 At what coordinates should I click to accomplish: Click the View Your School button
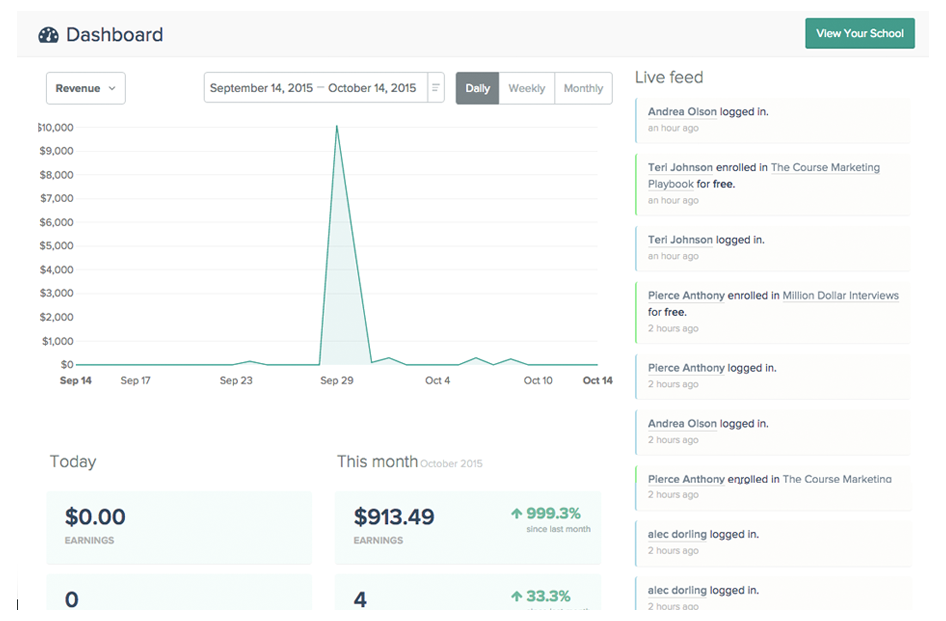pos(859,33)
